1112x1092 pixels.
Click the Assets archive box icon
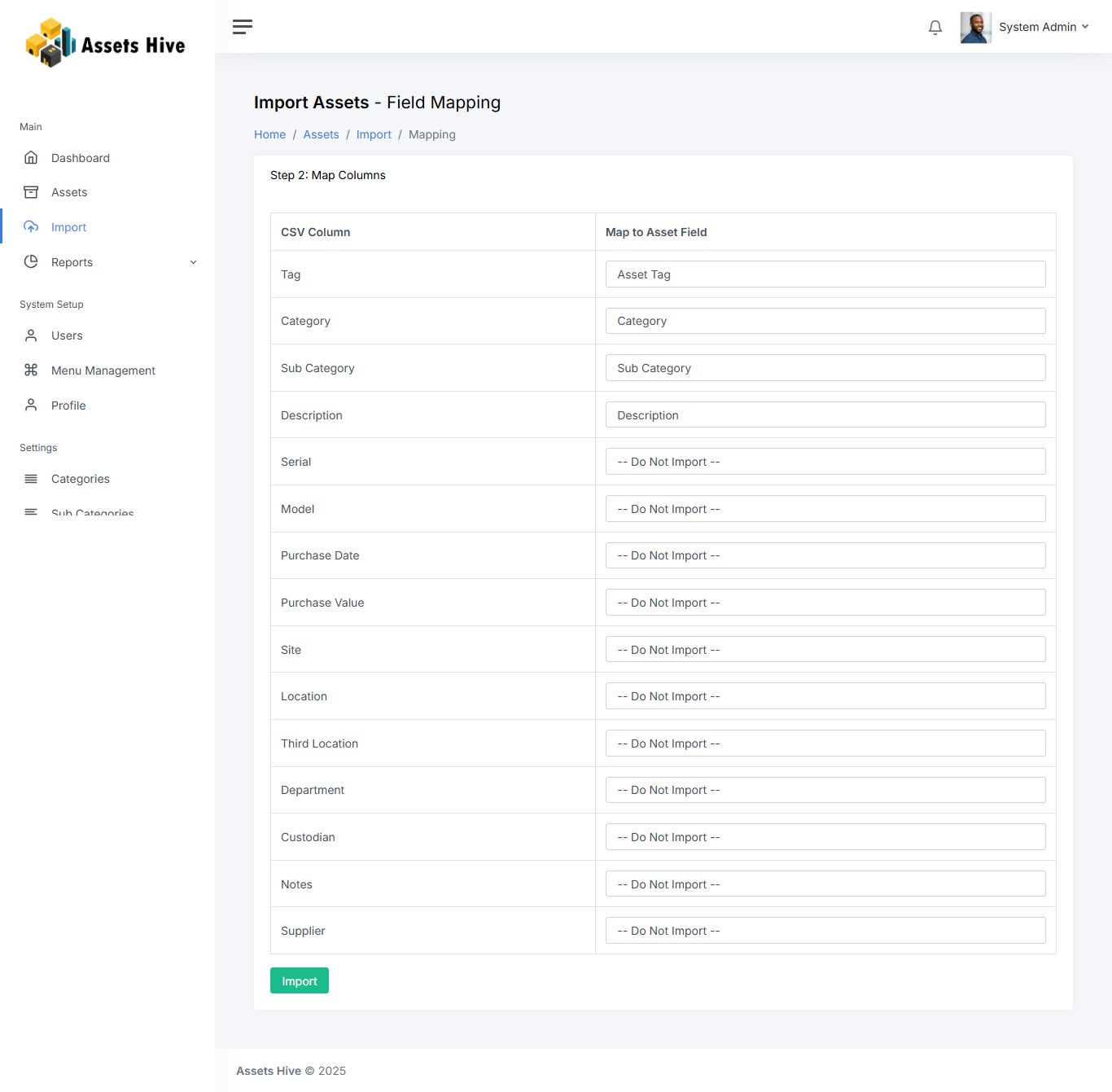coord(31,192)
